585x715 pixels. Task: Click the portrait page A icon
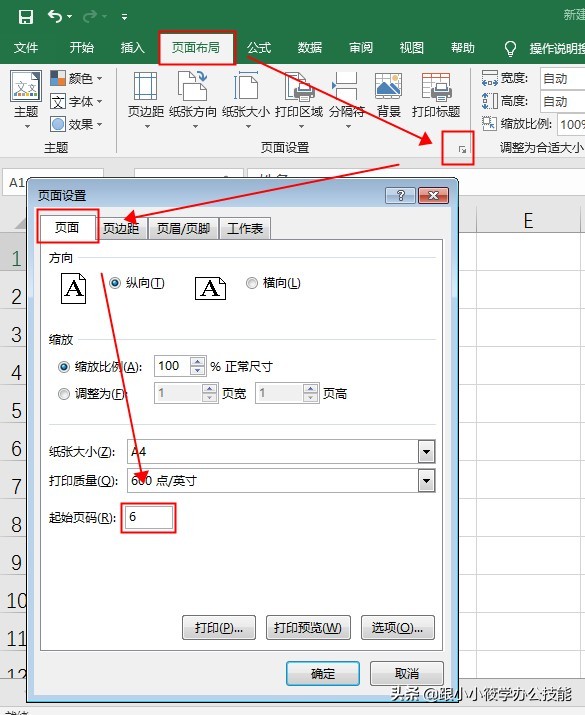73,288
